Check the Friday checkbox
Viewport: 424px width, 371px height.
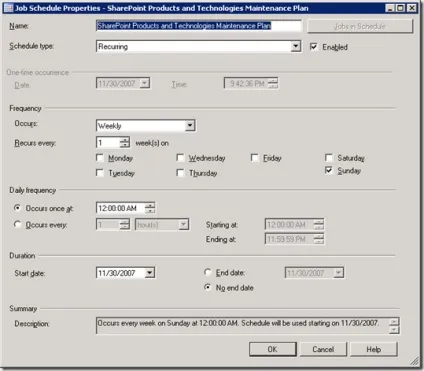[x=254, y=157]
